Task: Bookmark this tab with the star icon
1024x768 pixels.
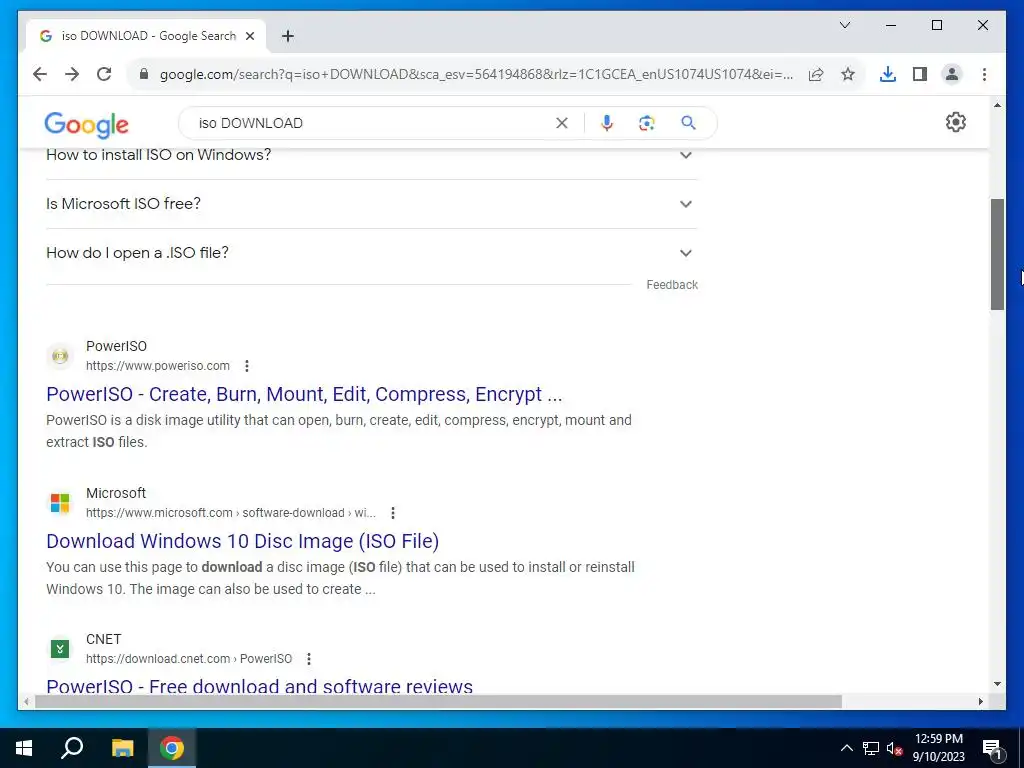Action: (x=848, y=74)
